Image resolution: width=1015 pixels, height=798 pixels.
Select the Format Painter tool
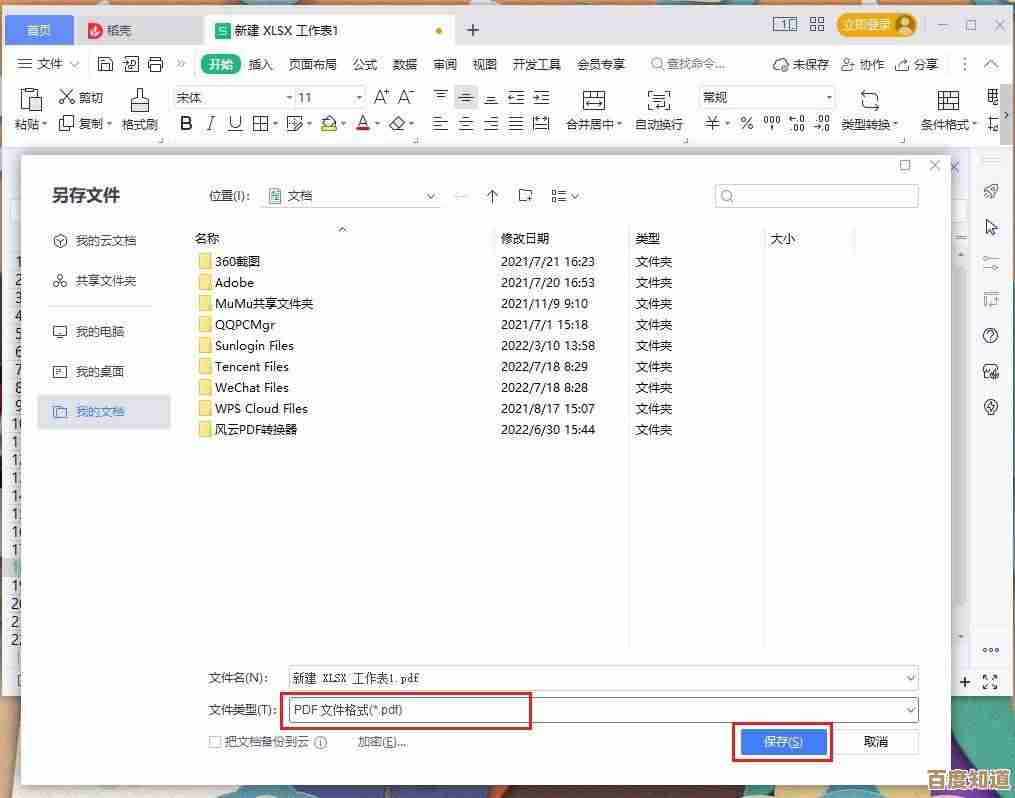point(140,109)
